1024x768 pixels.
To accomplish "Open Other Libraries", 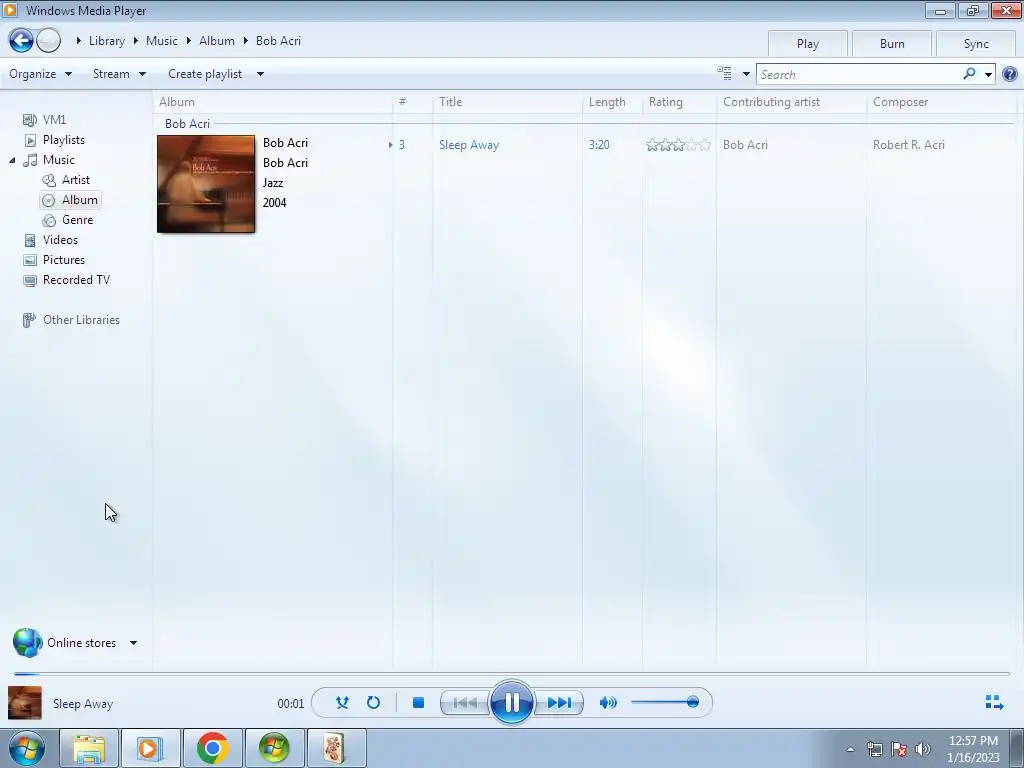I will tap(81, 320).
